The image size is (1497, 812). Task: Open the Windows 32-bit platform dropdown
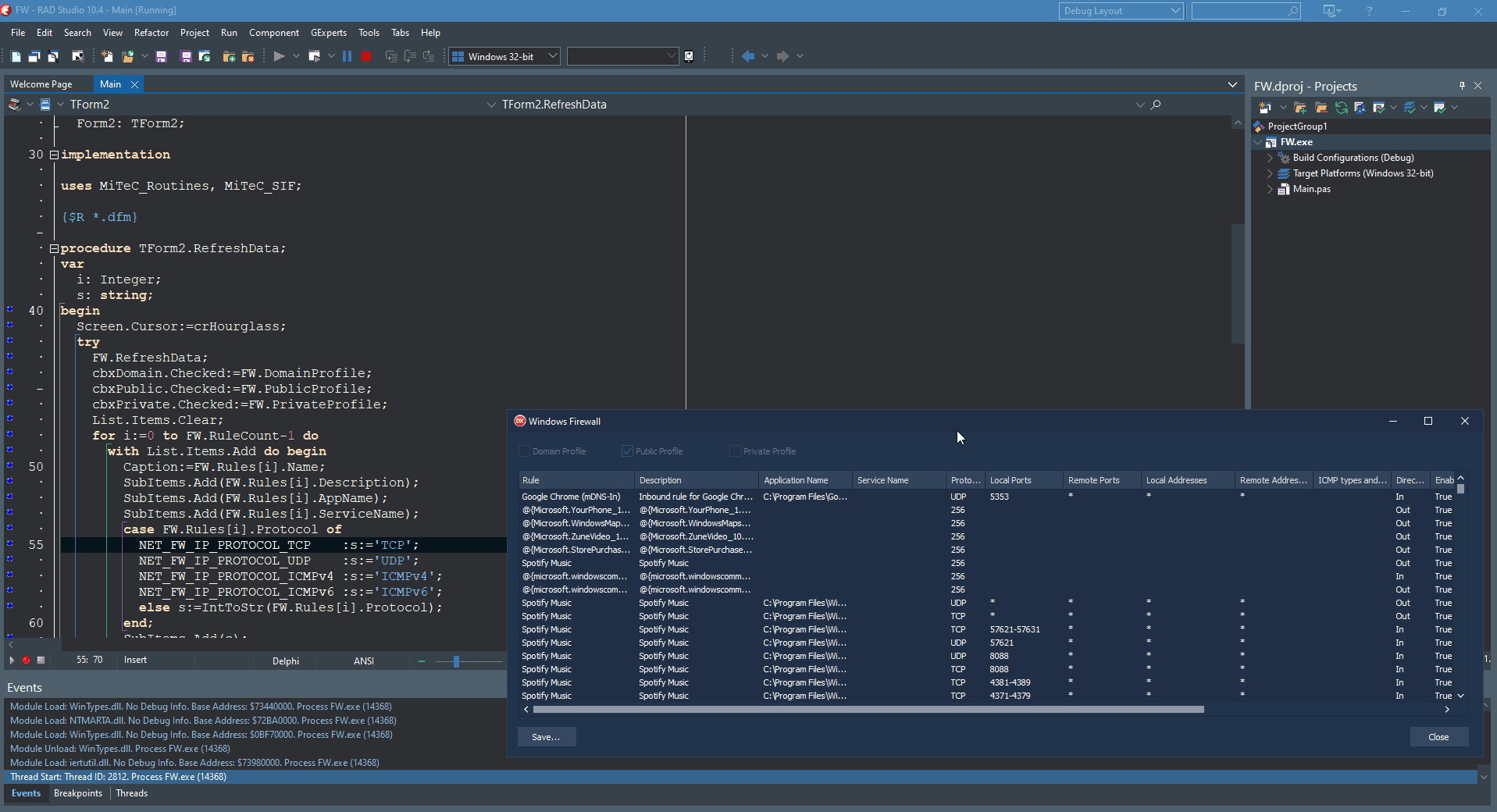(x=553, y=56)
